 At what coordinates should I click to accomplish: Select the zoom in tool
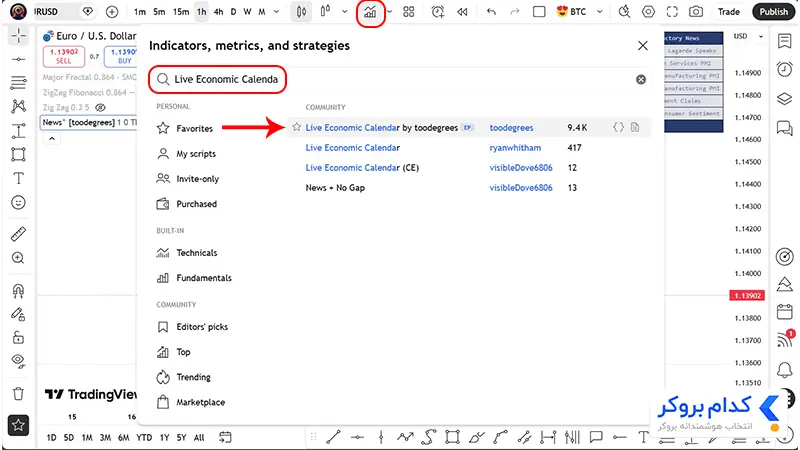coord(18,258)
